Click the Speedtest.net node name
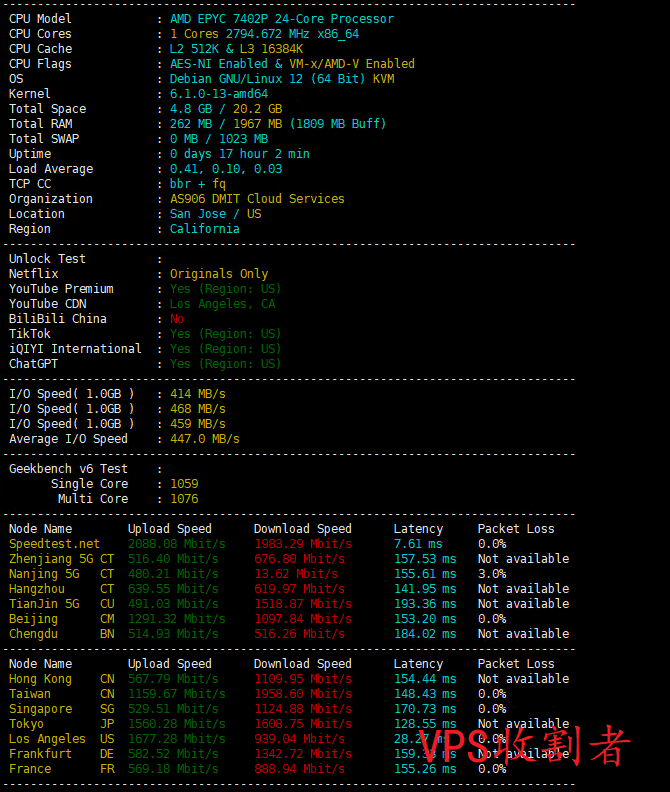The image size is (670, 792). tap(54, 544)
